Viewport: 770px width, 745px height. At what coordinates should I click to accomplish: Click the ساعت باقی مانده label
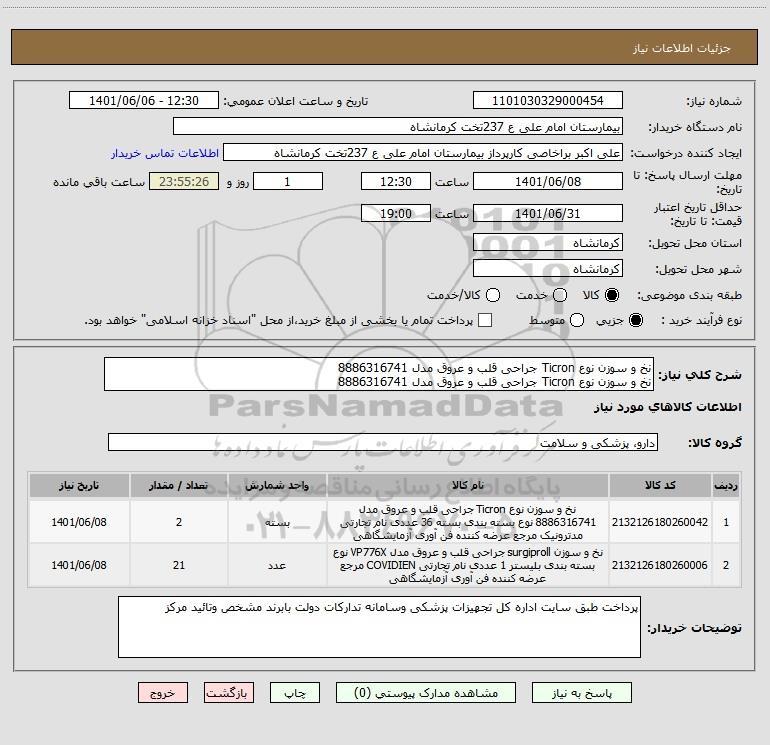(99, 182)
